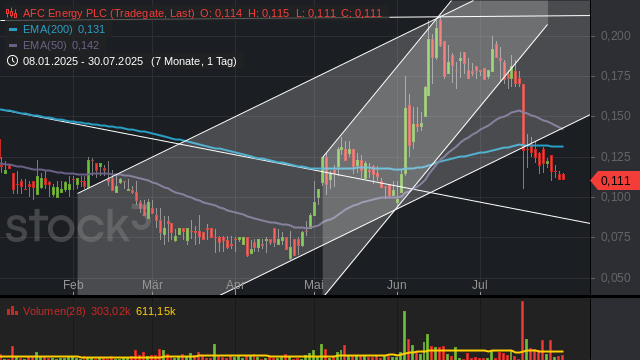
Task: Click the close price C: 0,111
Action: (361, 13)
